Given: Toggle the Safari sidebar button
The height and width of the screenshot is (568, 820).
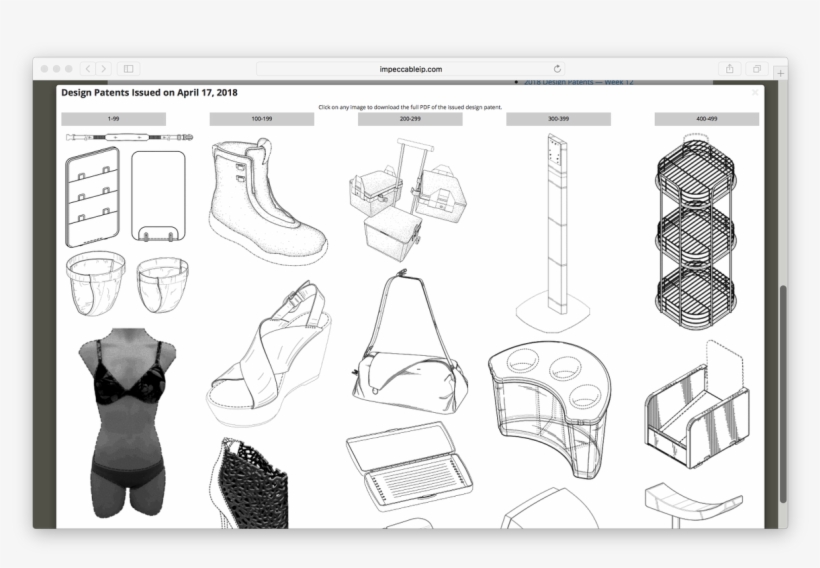Looking at the screenshot, I should coord(128,69).
